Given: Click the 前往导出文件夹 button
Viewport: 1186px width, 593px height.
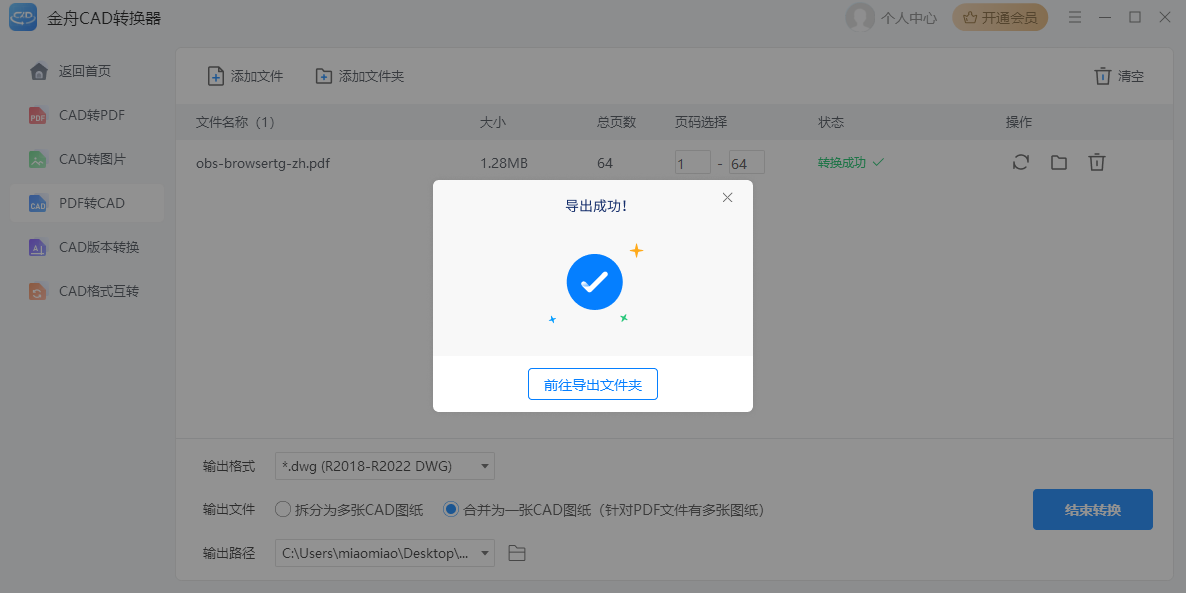Looking at the screenshot, I should click(592, 385).
